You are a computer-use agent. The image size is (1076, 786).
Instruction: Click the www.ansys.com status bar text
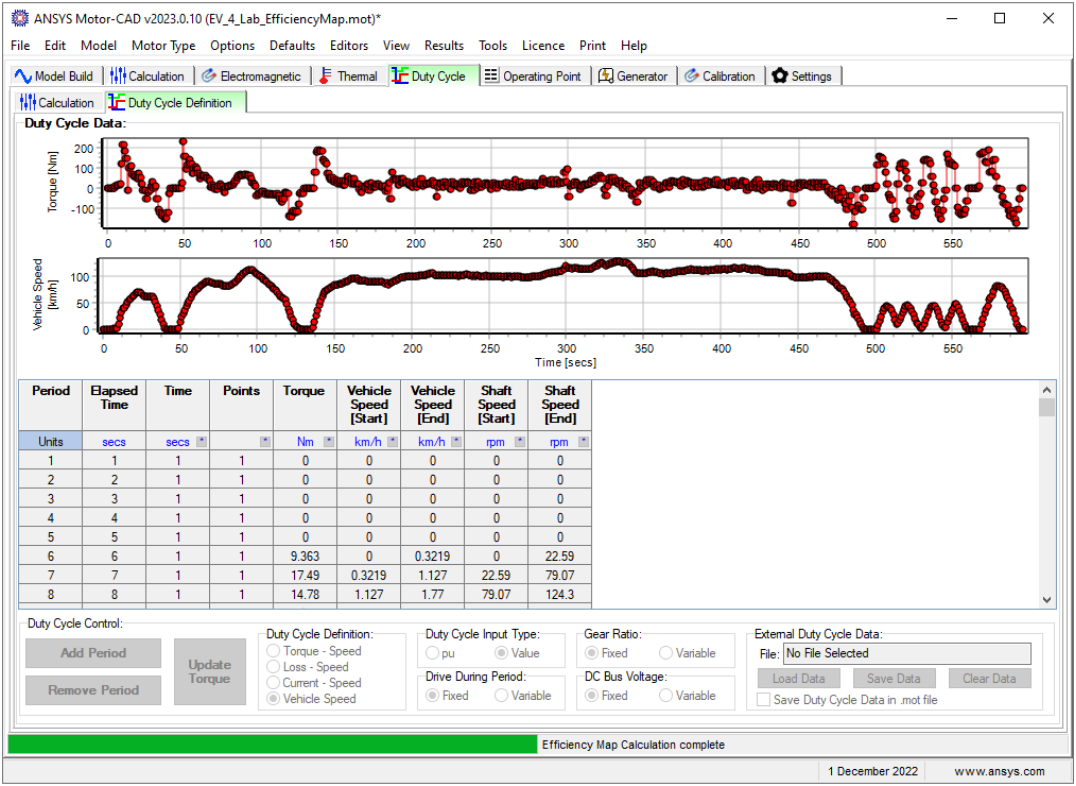[999, 771]
